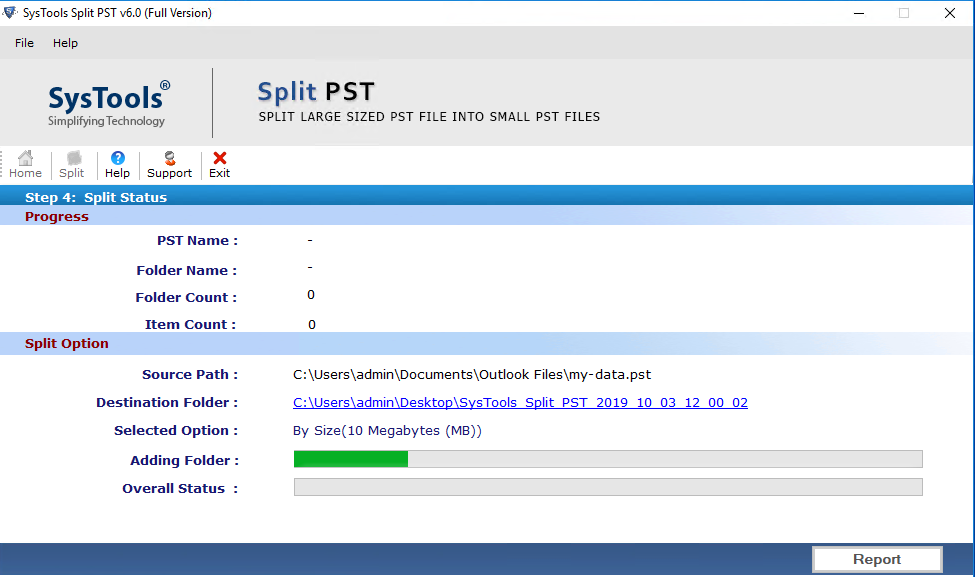This screenshot has width=975, height=577.
Task: Click the Split PST product title
Action: point(316,92)
